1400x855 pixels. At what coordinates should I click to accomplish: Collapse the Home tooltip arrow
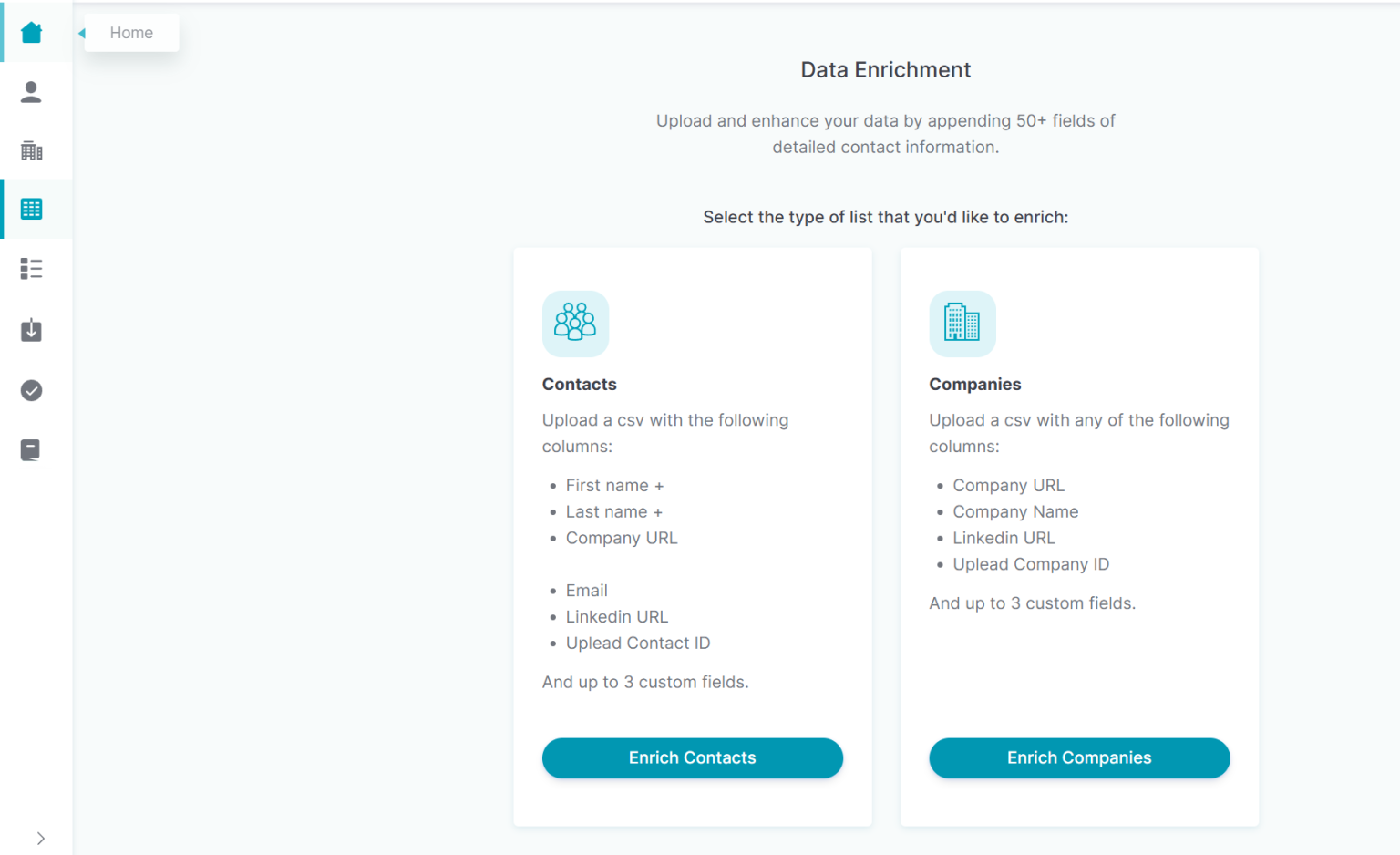click(x=80, y=32)
